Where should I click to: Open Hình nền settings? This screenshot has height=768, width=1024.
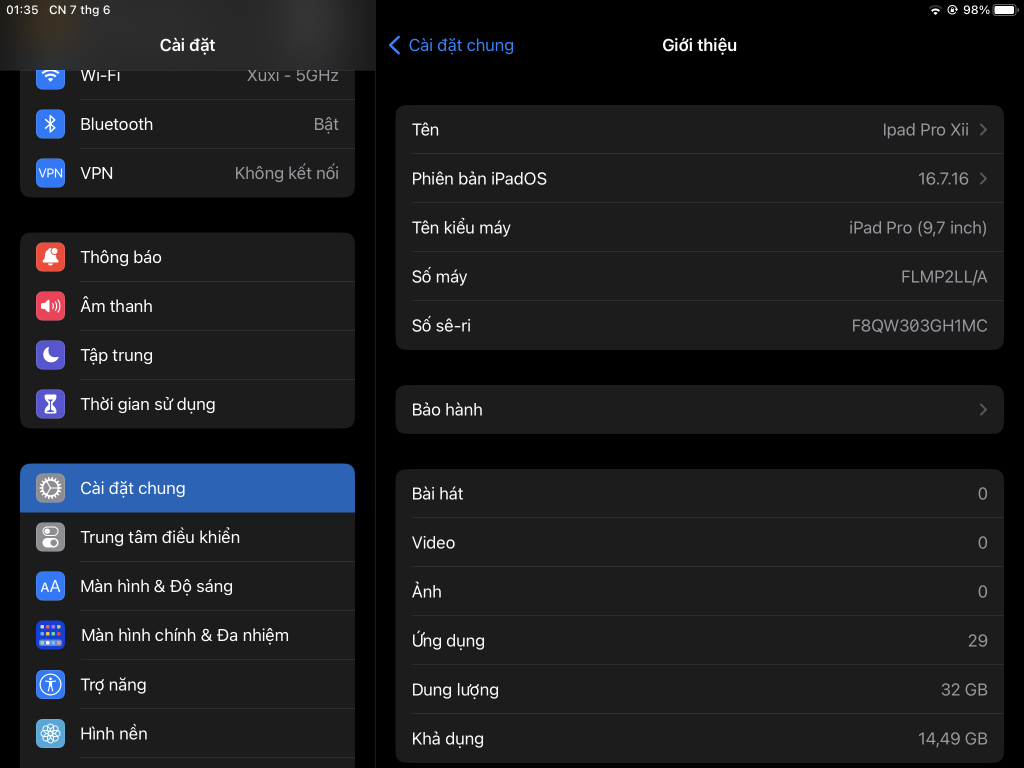point(187,733)
